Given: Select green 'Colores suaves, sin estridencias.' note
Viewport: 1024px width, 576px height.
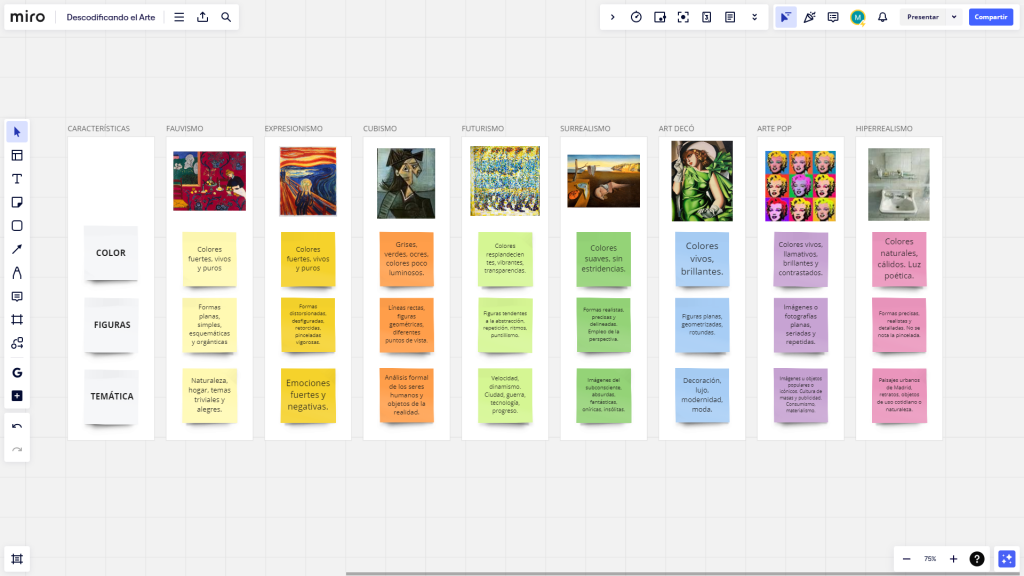Looking at the screenshot, I should (603, 259).
